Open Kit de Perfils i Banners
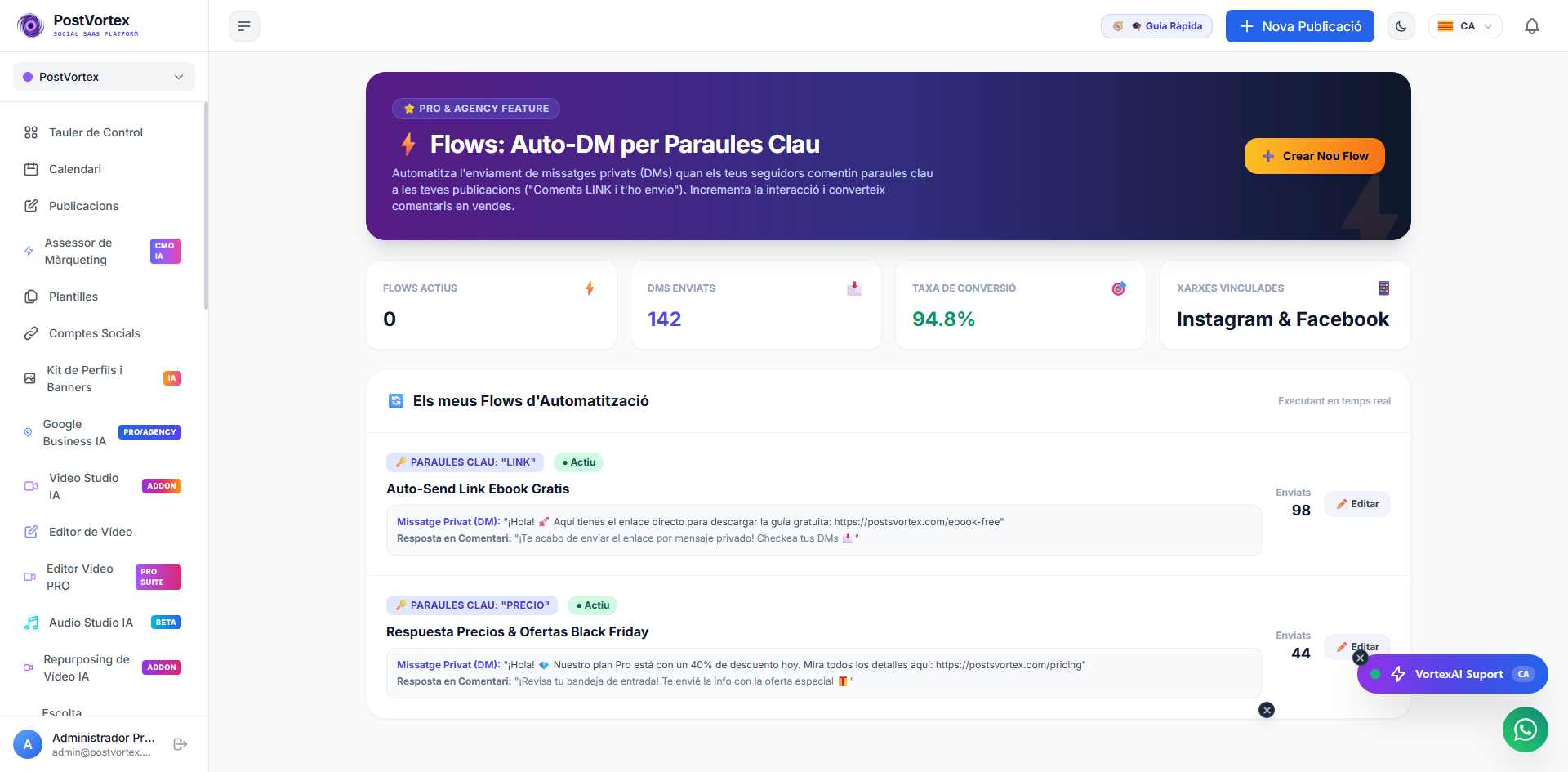Viewport: 1568px width, 772px height. [x=104, y=378]
